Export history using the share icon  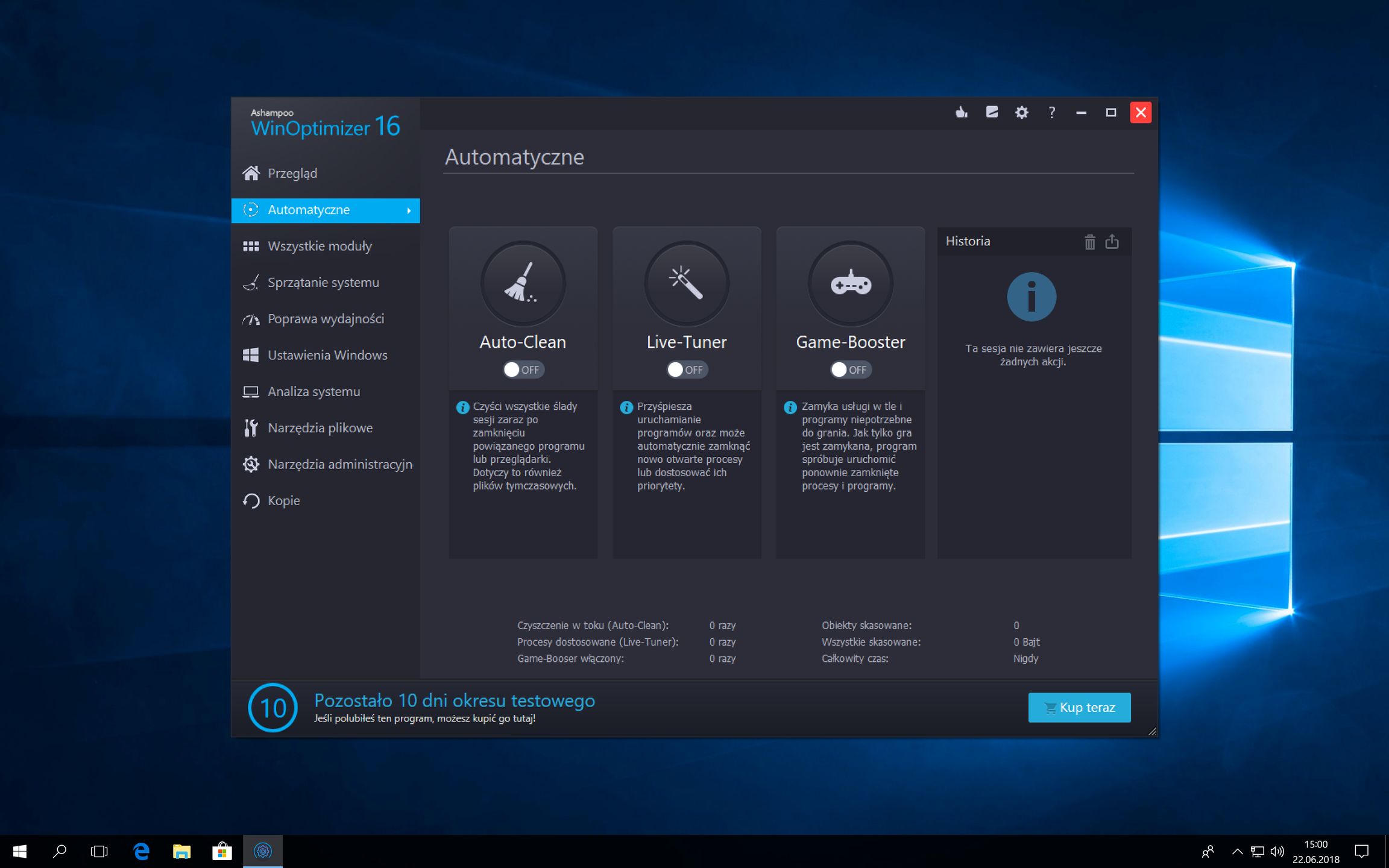(x=1112, y=242)
